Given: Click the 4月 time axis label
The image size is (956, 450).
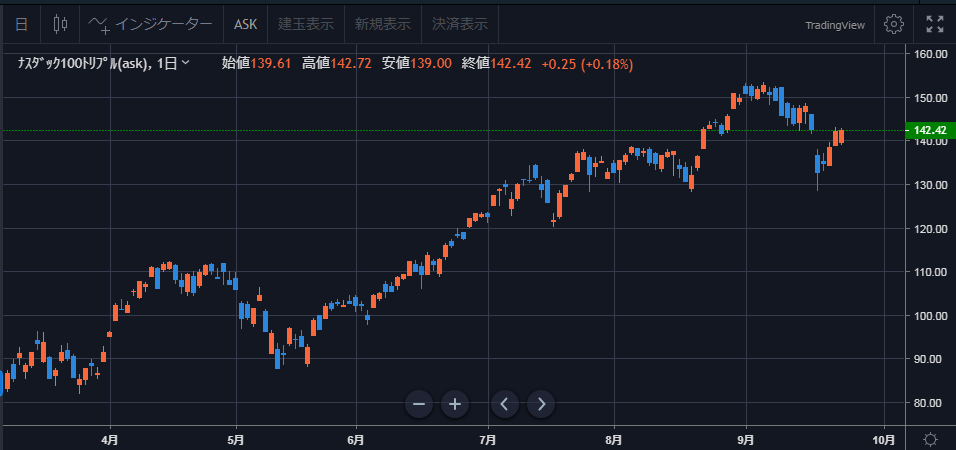Looking at the screenshot, I should [110, 440].
